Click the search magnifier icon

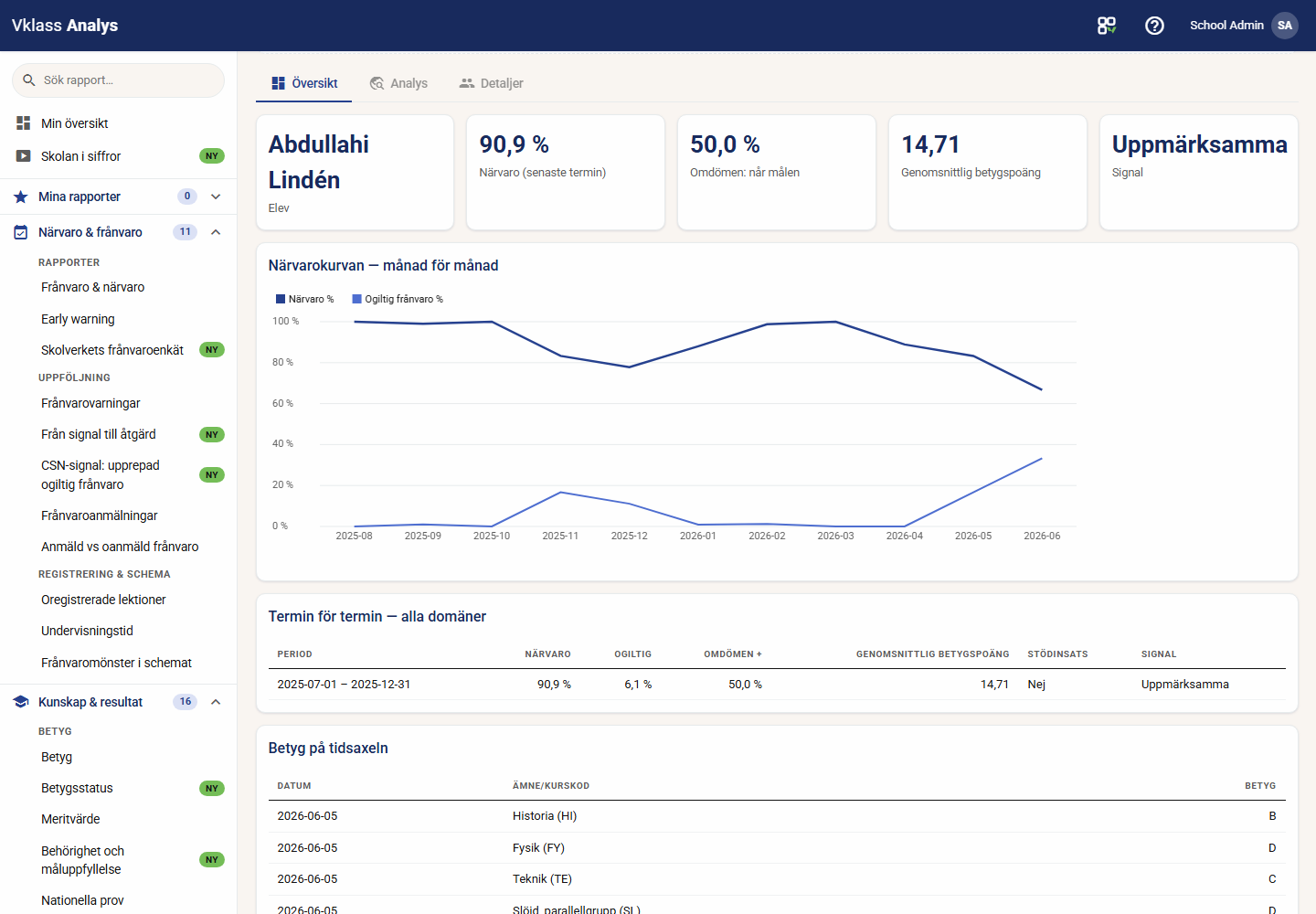[29, 80]
